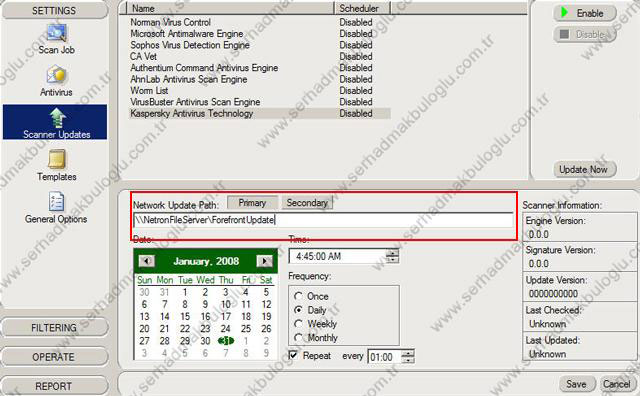Click the Disable button
This screenshot has height=396, width=640.
pyautogui.click(x=585, y=34)
